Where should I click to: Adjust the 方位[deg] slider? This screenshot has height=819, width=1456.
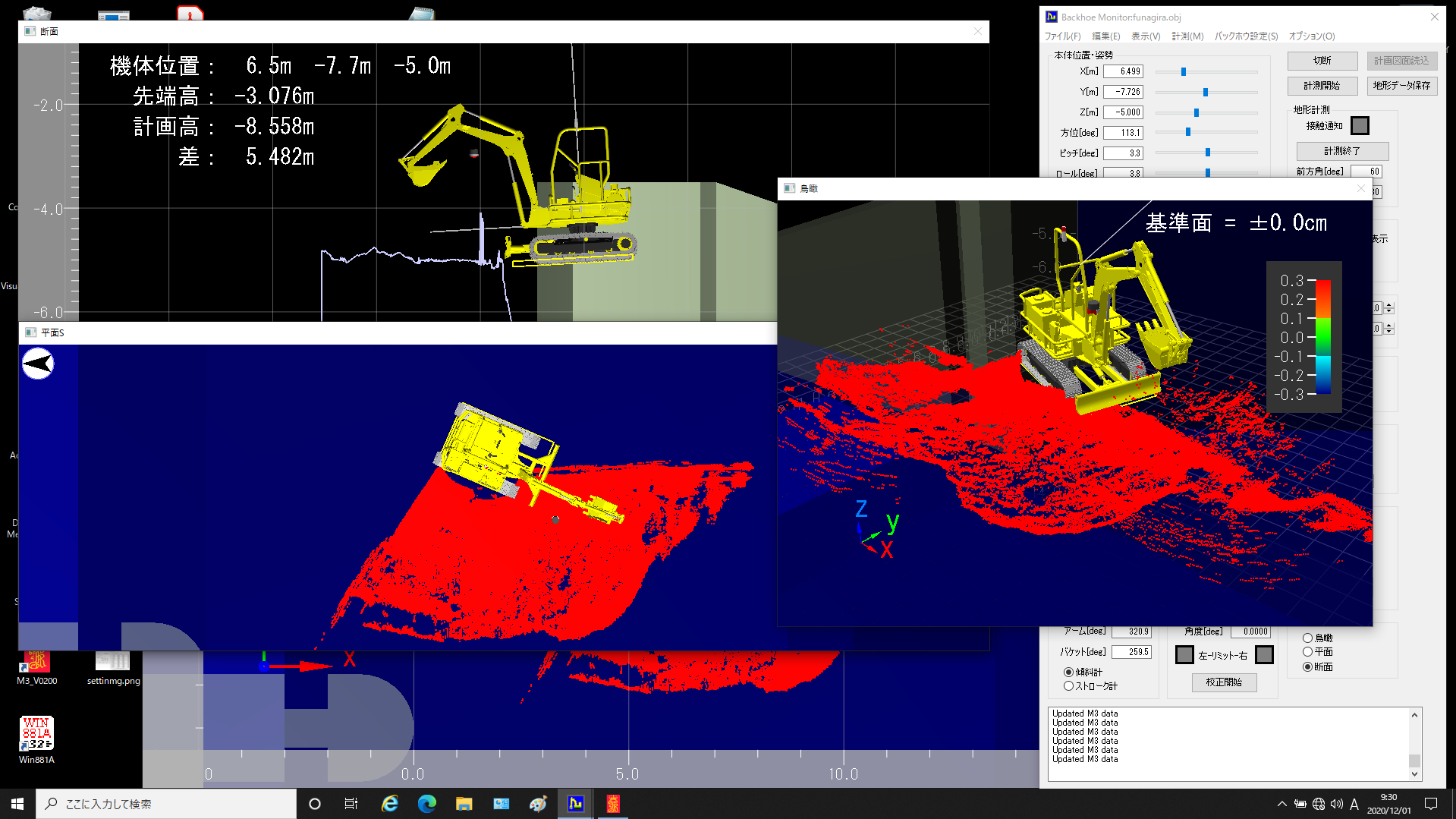1187,132
